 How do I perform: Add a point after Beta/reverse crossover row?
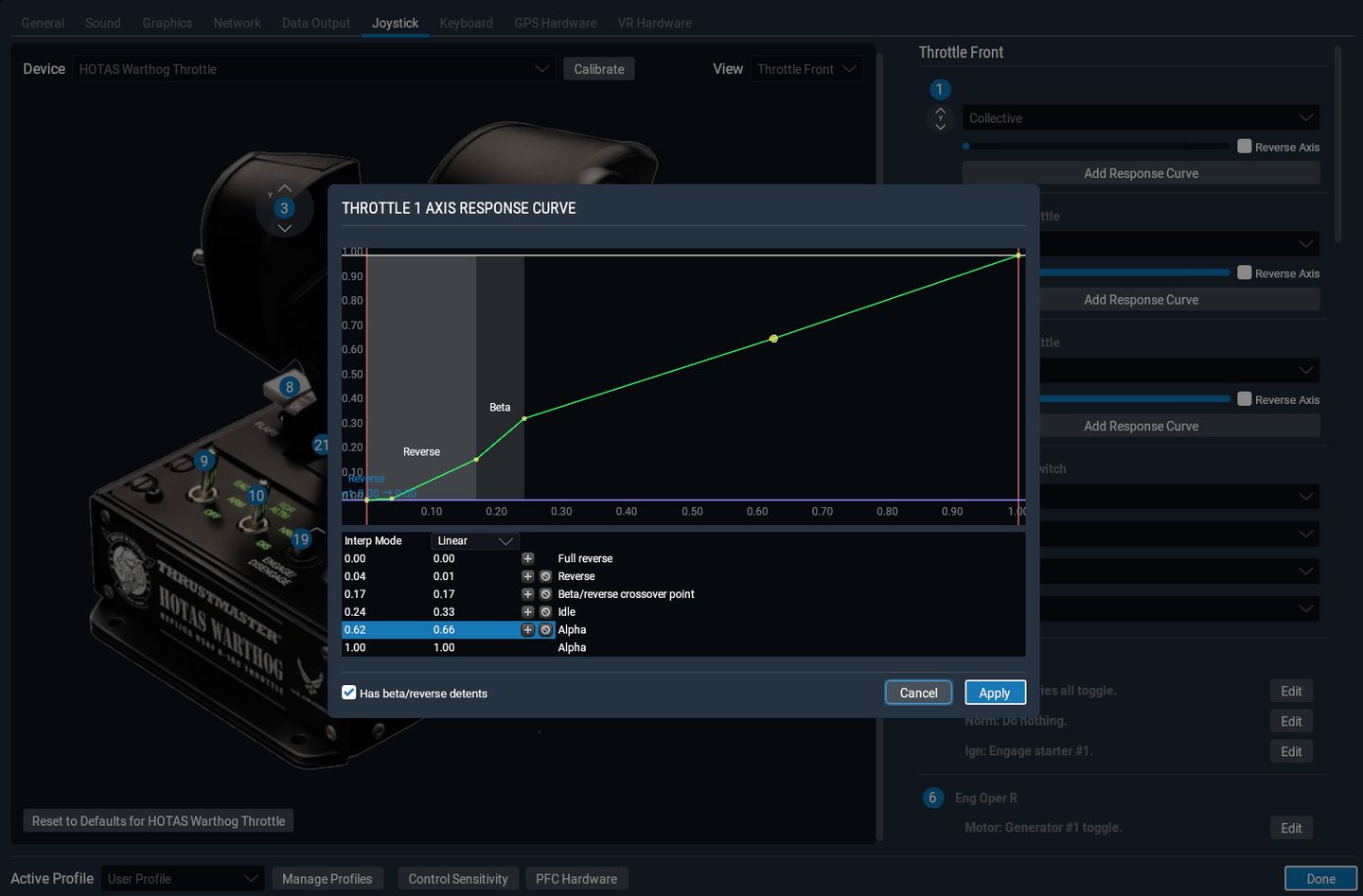(x=528, y=594)
